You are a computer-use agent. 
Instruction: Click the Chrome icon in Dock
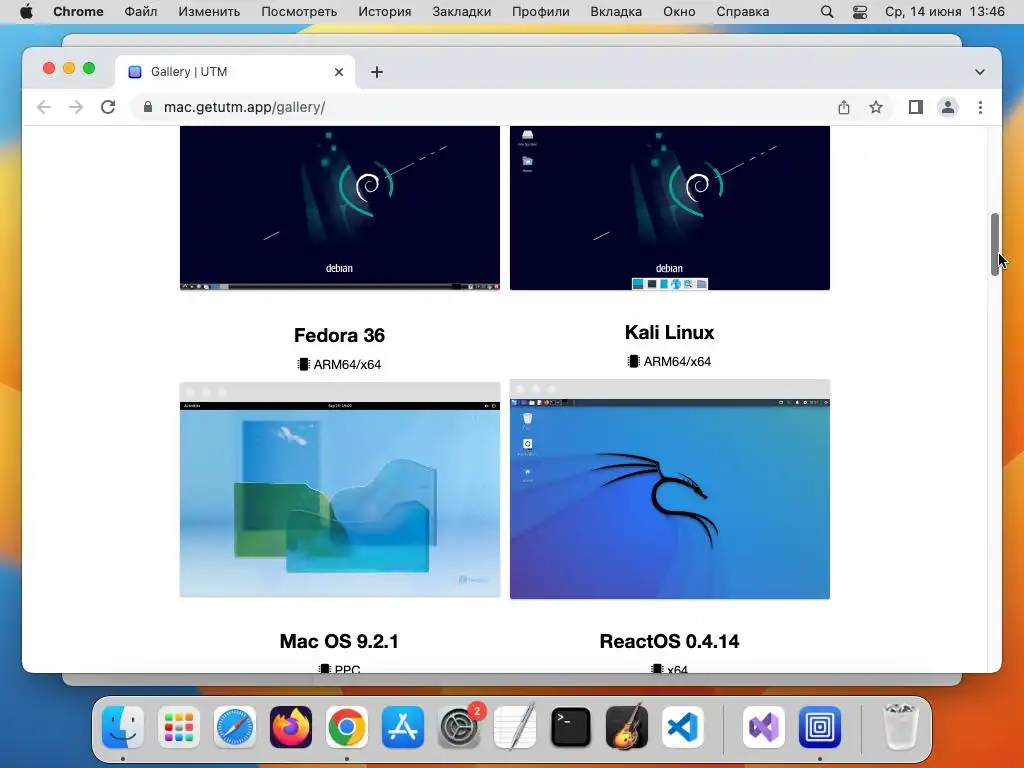[x=347, y=727]
